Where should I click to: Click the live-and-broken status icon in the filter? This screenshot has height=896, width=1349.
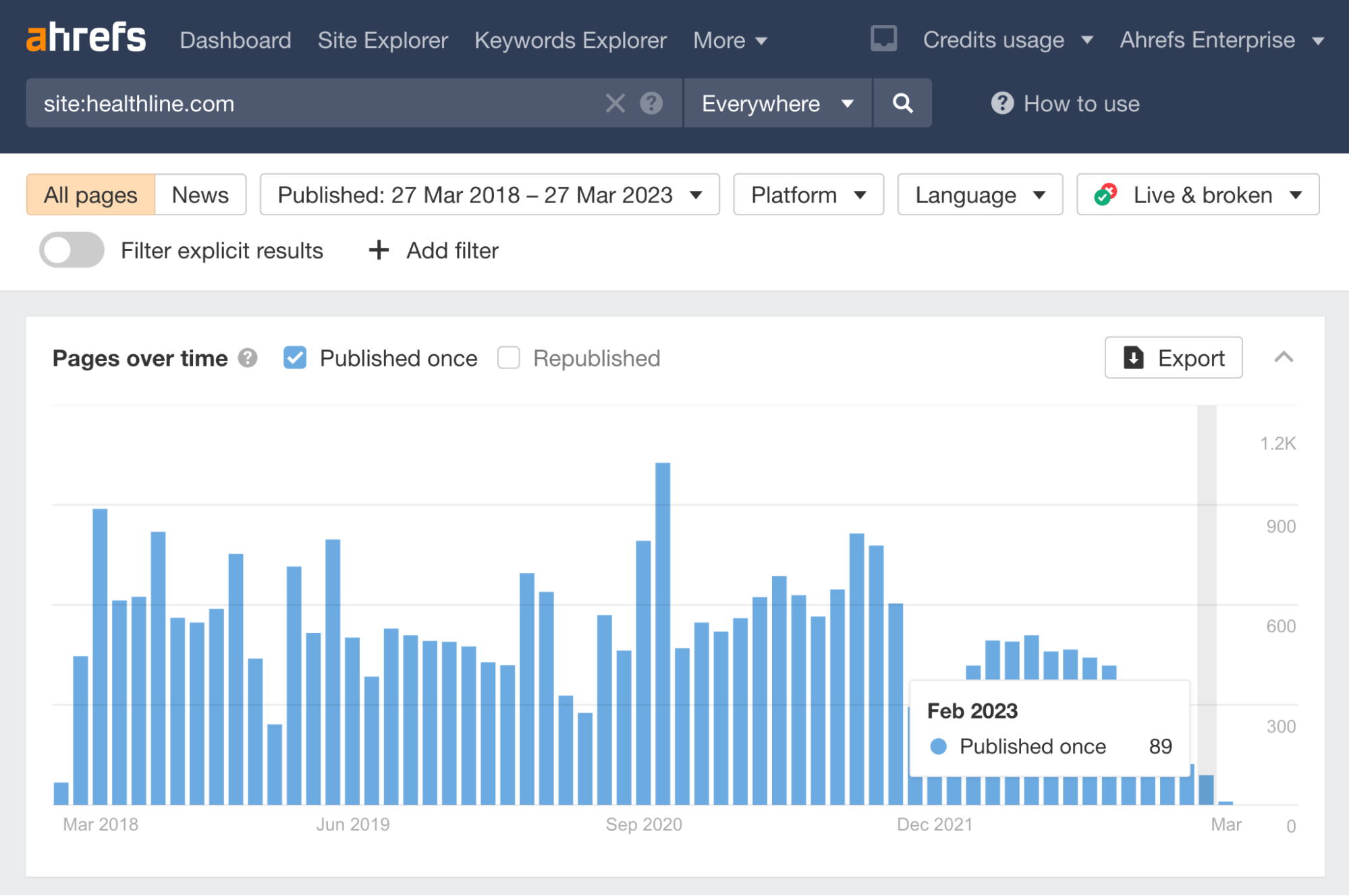pyautogui.click(x=1107, y=194)
